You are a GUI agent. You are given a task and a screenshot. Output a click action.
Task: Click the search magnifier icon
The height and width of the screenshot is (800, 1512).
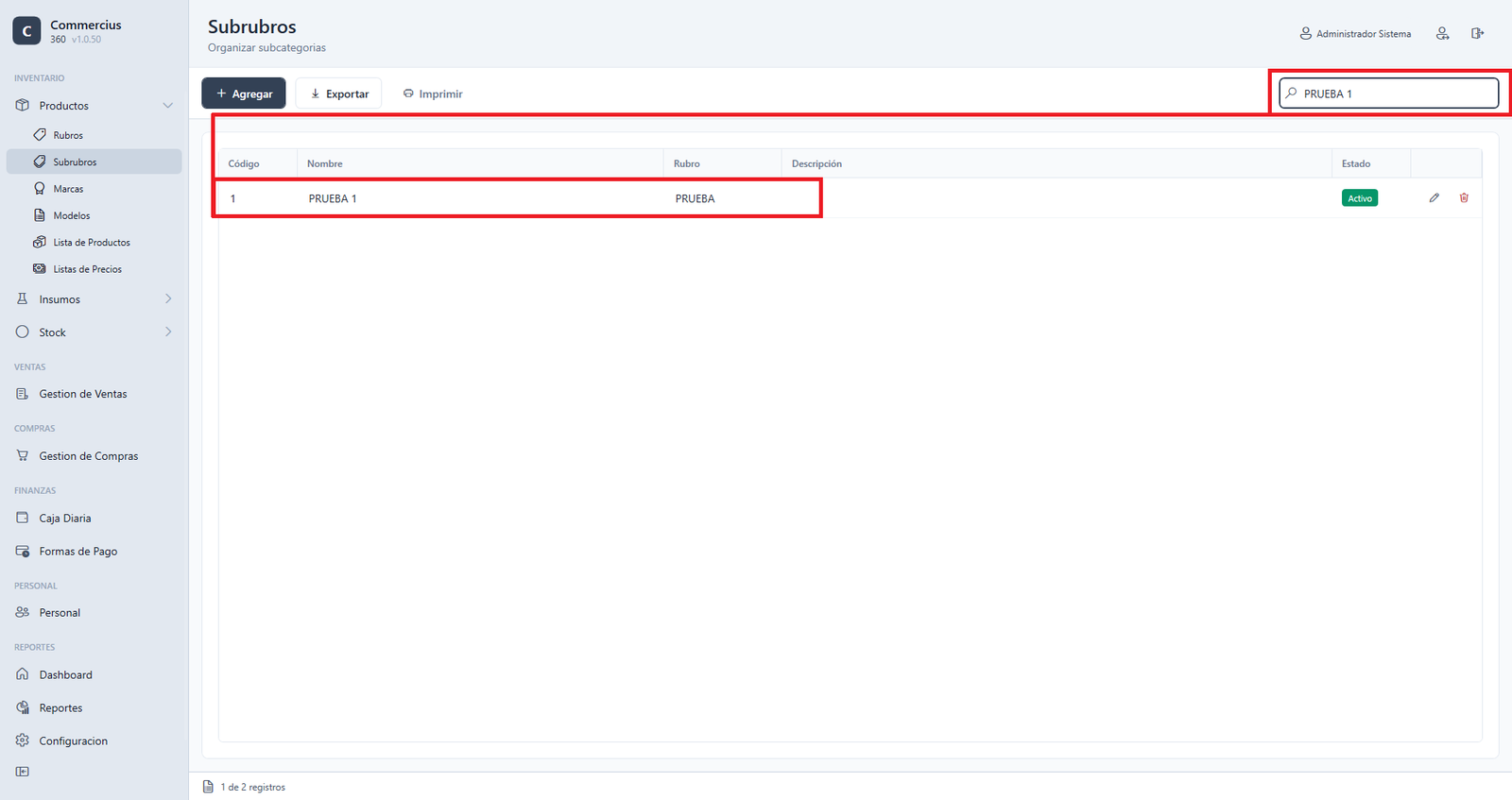coord(1292,94)
